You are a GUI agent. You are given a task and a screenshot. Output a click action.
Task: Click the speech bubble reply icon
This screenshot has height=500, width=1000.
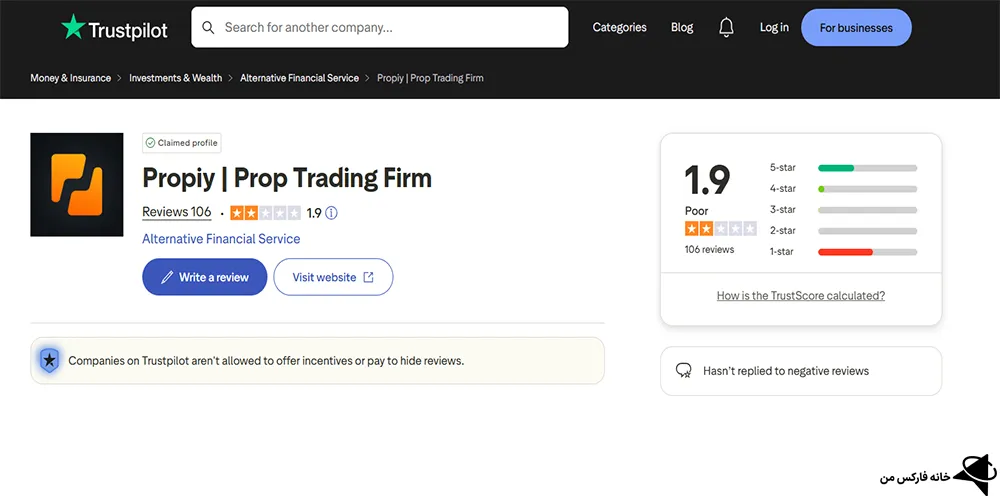pyautogui.click(x=684, y=371)
